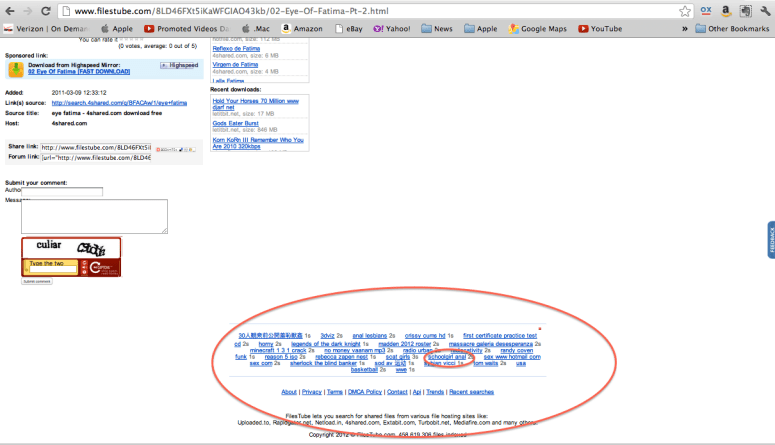775x445 pixels.
Task: Bookmark page with the star icon
Action: (685, 11)
